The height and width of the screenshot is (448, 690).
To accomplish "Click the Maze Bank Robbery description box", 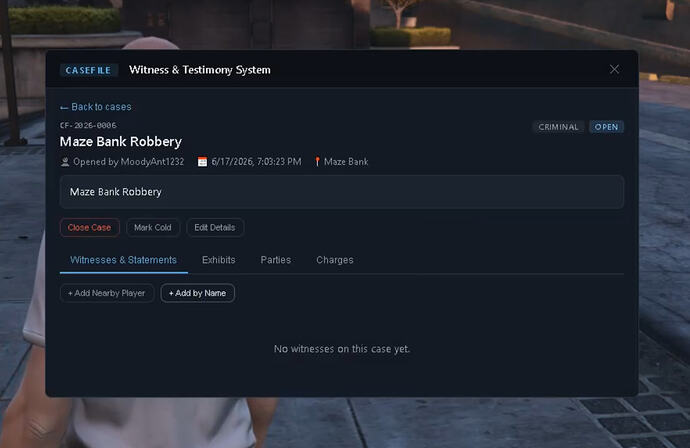I will coord(342,192).
